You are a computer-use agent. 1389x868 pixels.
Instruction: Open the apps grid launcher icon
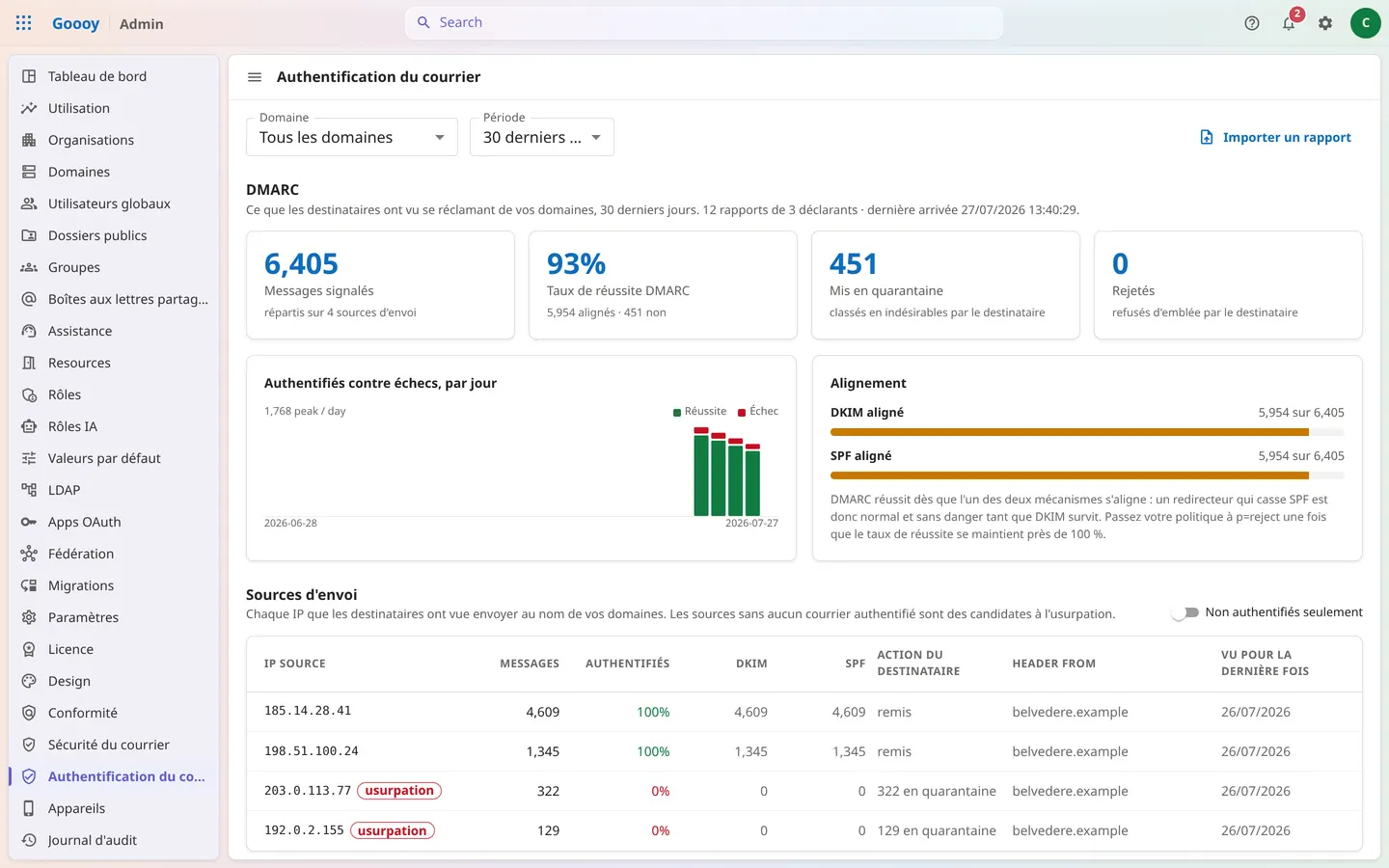24,23
